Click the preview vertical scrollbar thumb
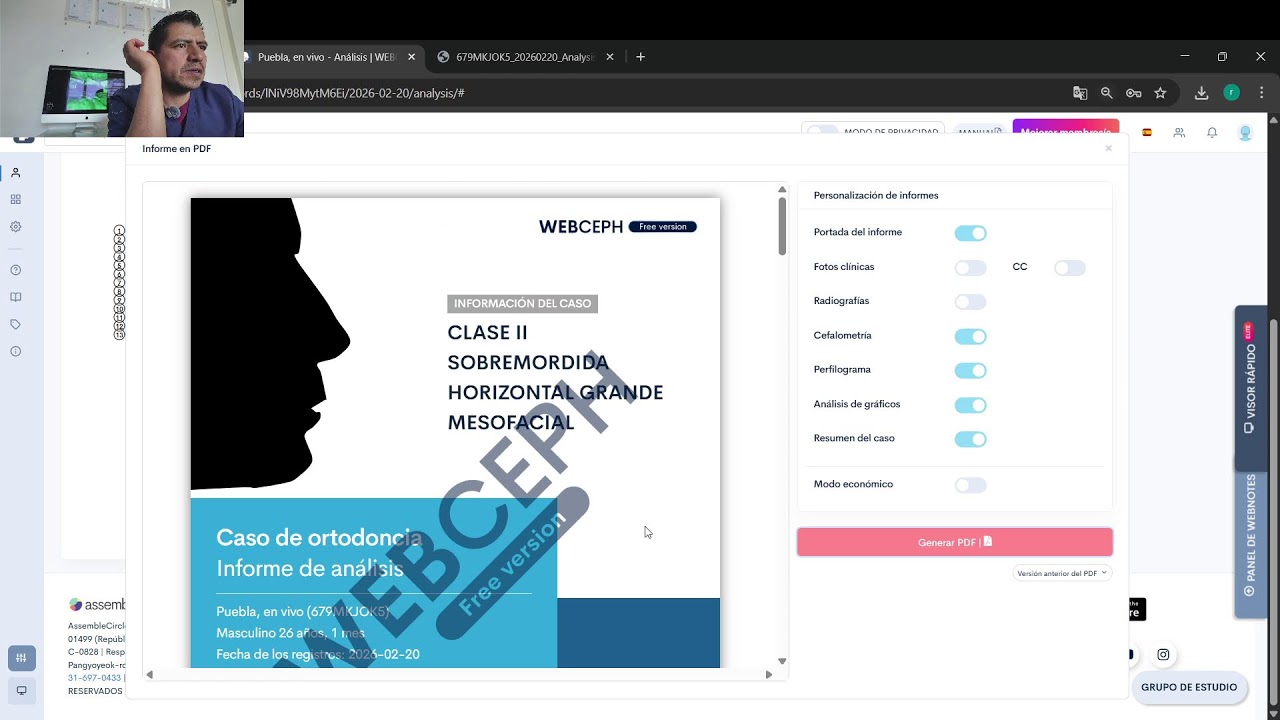Image resolution: width=1280 pixels, height=720 pixels. click(x=782, y=226)
